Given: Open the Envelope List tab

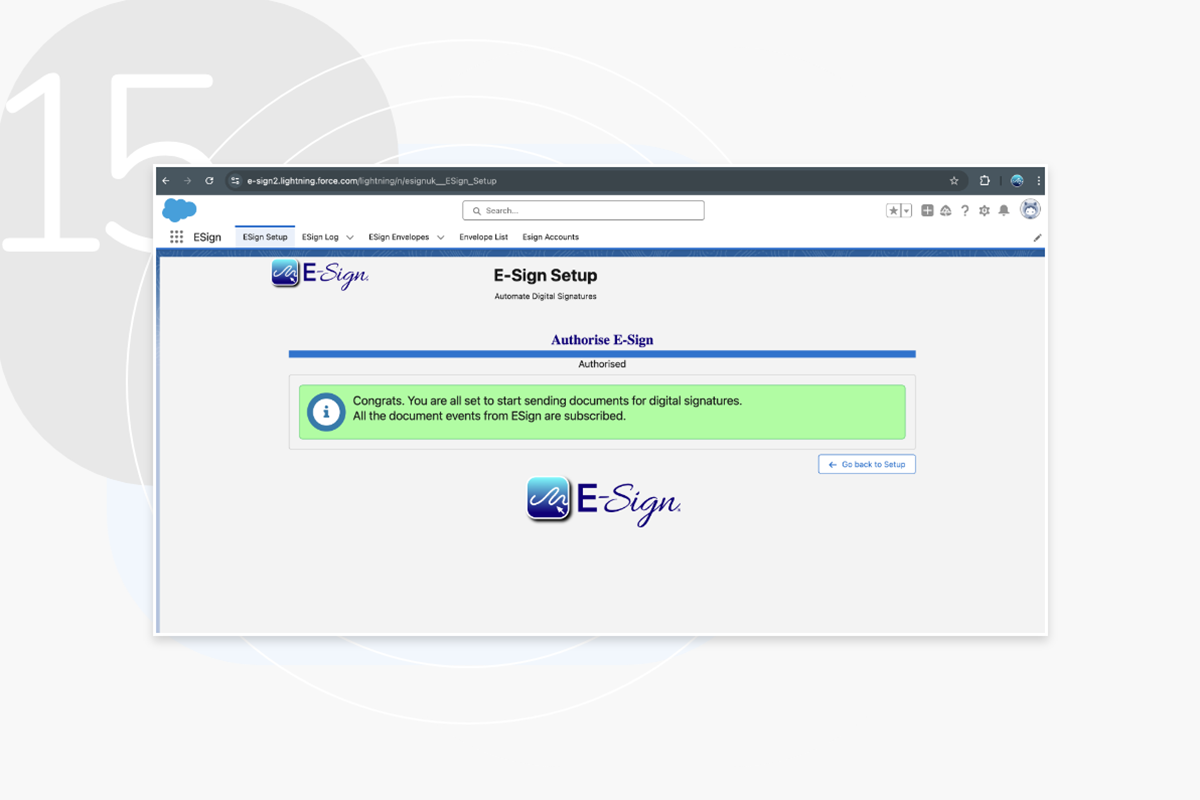Looking at the screenshot, I should [x=484, y=237].
